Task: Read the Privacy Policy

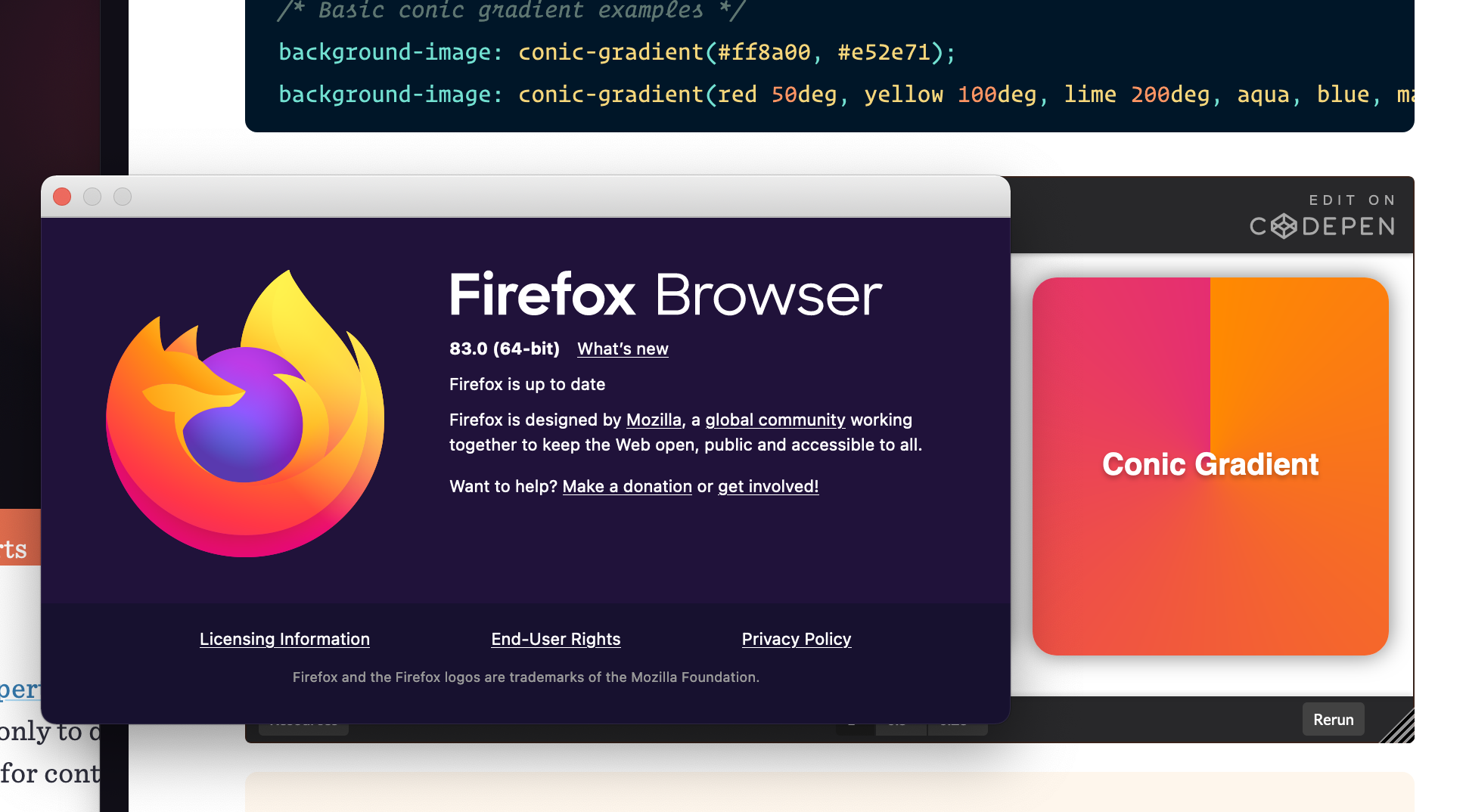Action: (x=796, y=639)
